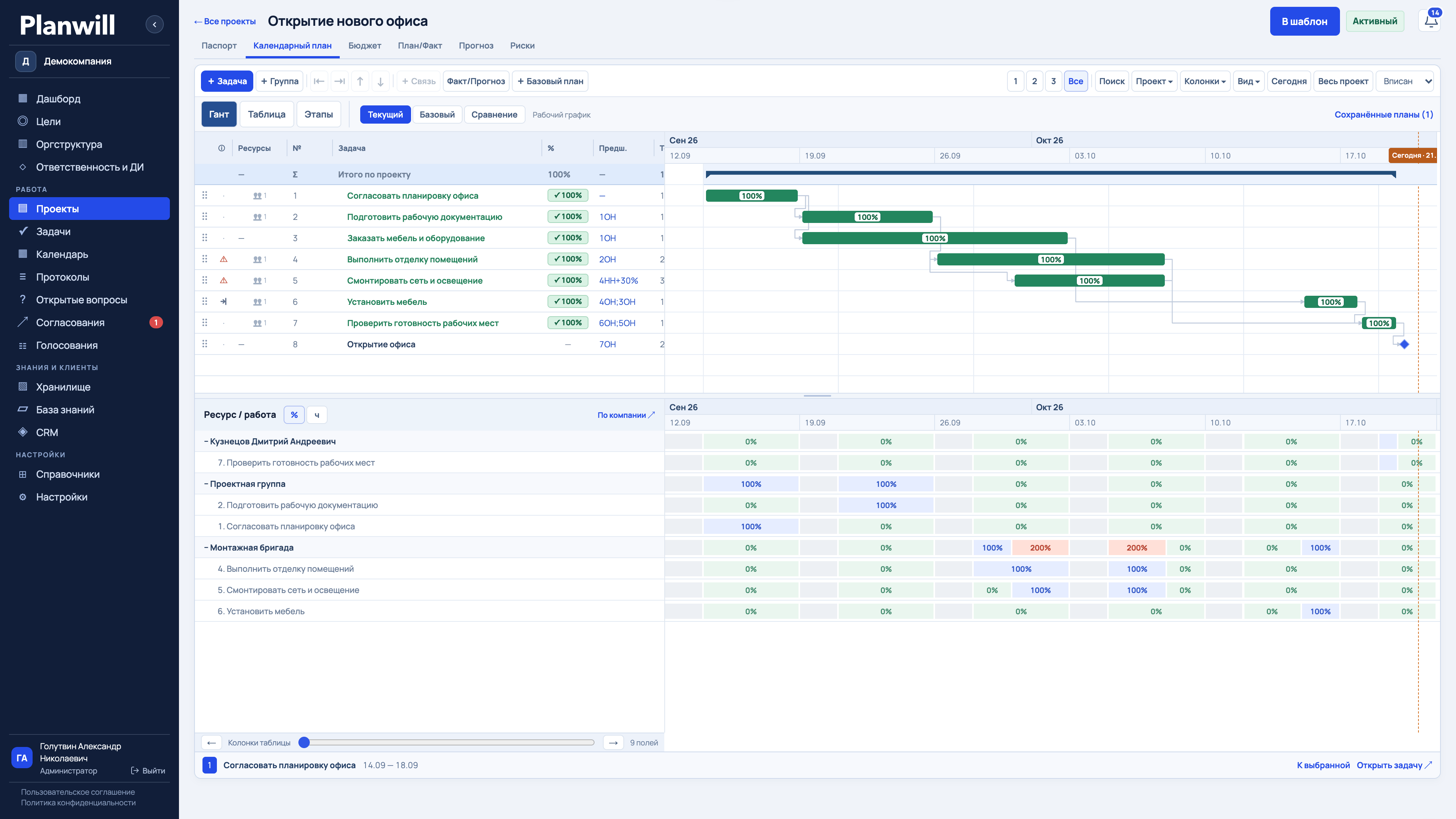
Task: Switch to Таблица view tab
Action: coord(267,115)
